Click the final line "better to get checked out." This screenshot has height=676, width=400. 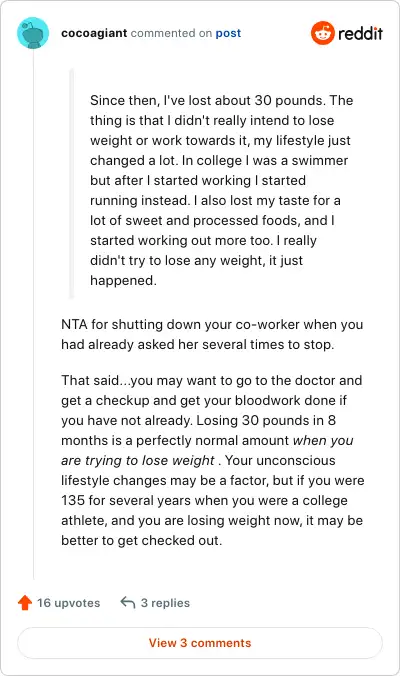coord(141,541)
